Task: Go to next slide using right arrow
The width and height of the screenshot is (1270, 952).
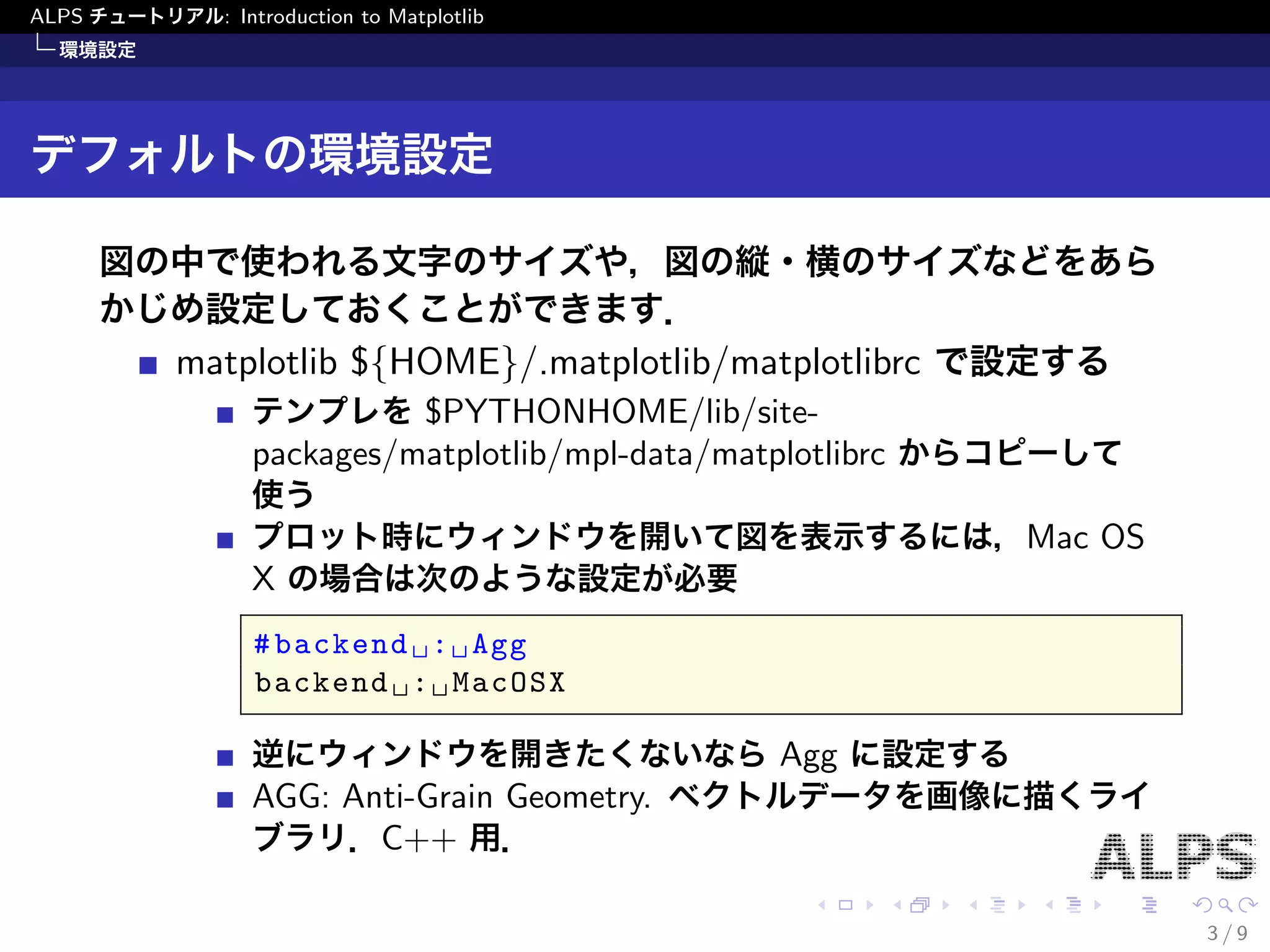Action: (870, 905)
